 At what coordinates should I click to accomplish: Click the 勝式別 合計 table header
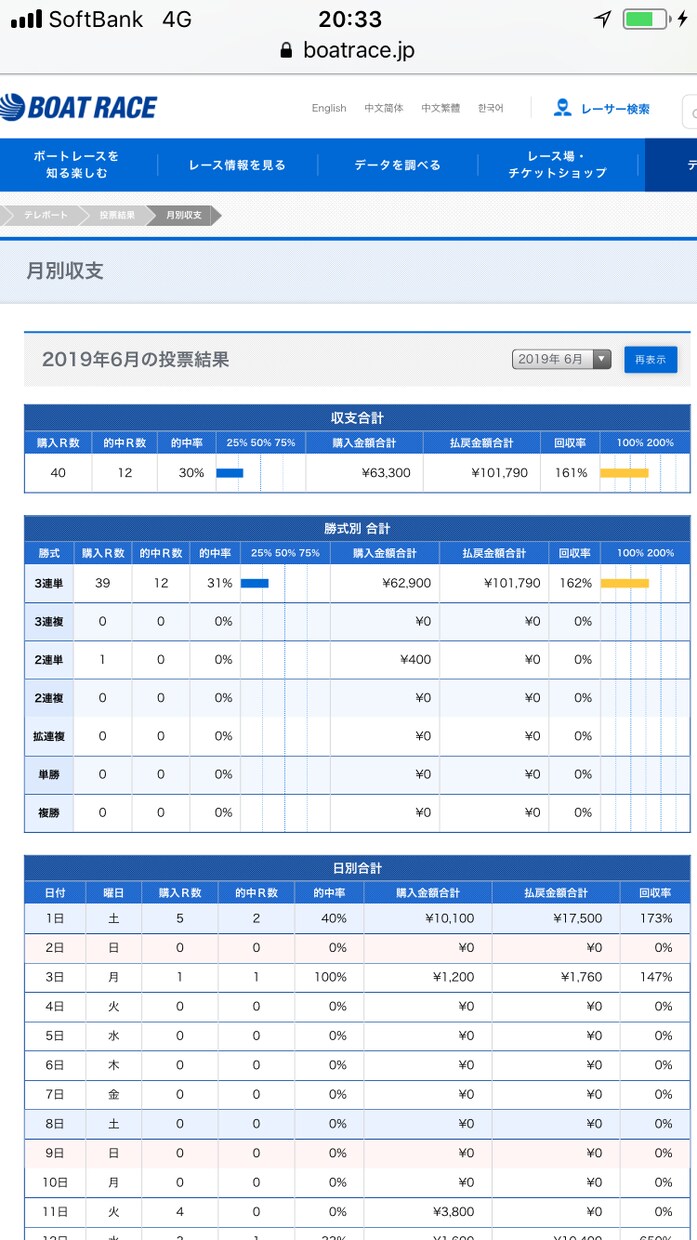click(357, 528)
